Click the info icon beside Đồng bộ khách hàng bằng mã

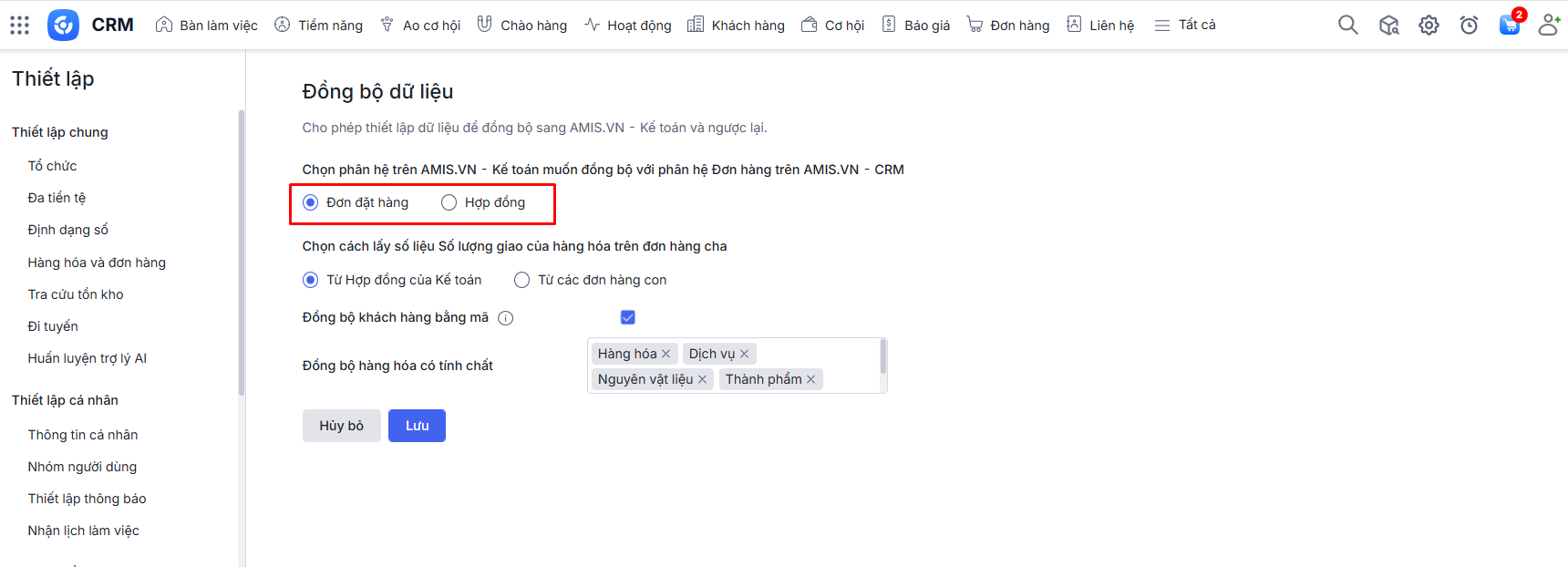coord(506,318)
